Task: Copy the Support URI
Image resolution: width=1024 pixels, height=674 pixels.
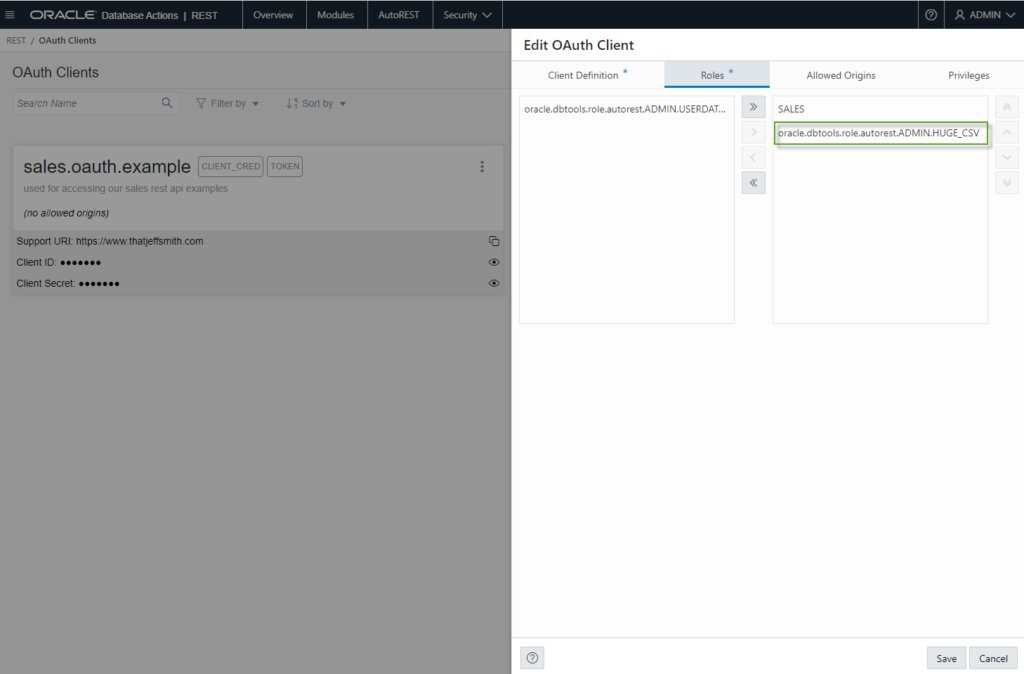Action: point(494,241)
